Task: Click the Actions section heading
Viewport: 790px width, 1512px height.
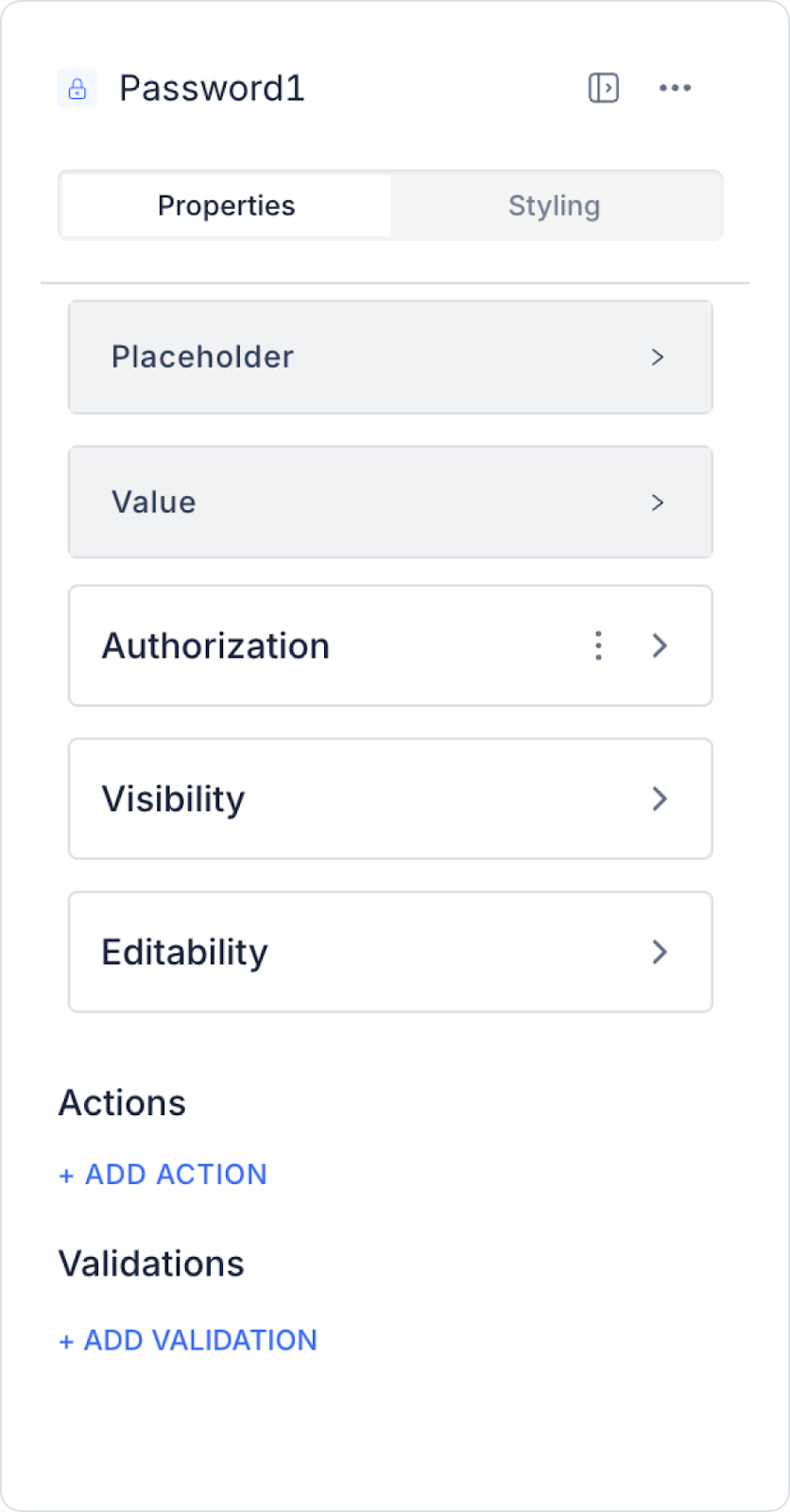Action: click(123, 1103)
